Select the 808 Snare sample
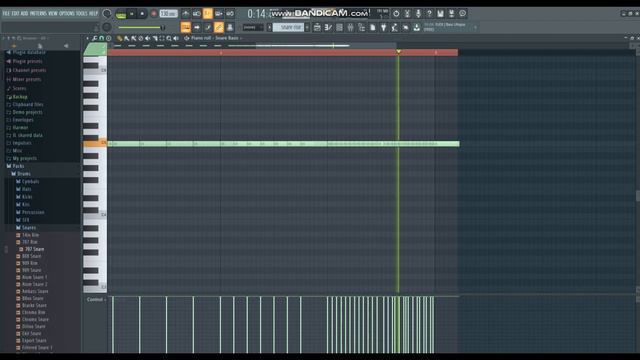640x360 pixels. [31, 256]
